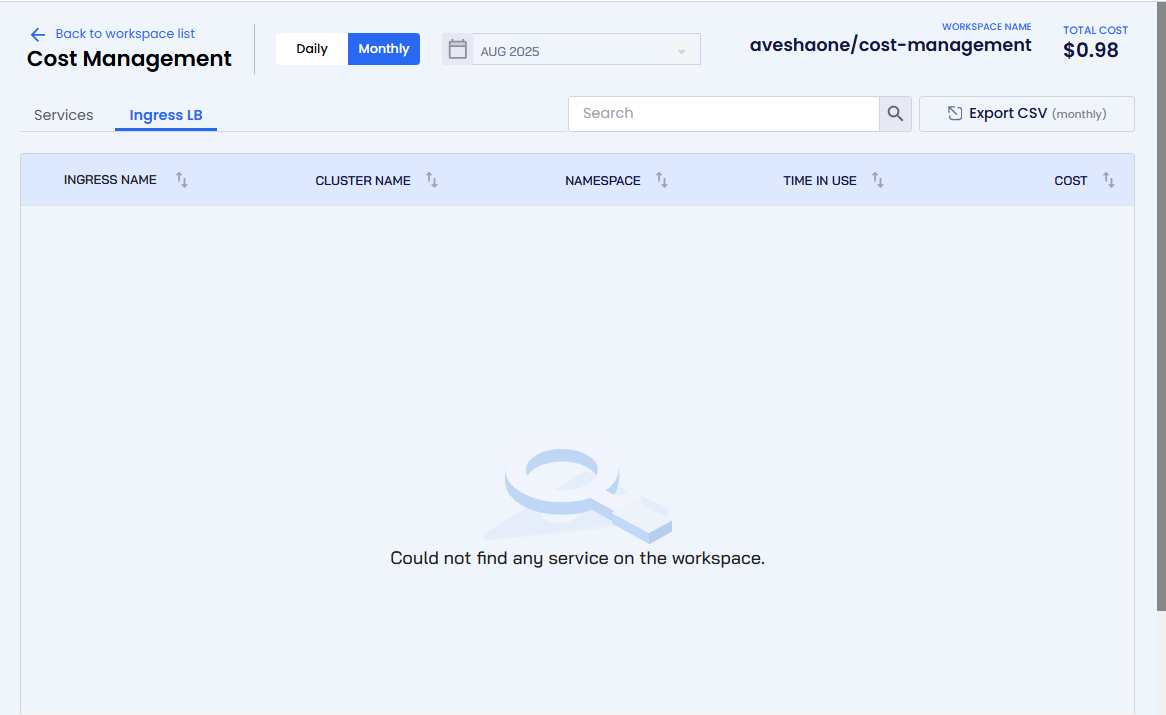Open the AUG 2025 month dropdown
The height and width of the screenshot is (715, 1166).
(580, 51)
